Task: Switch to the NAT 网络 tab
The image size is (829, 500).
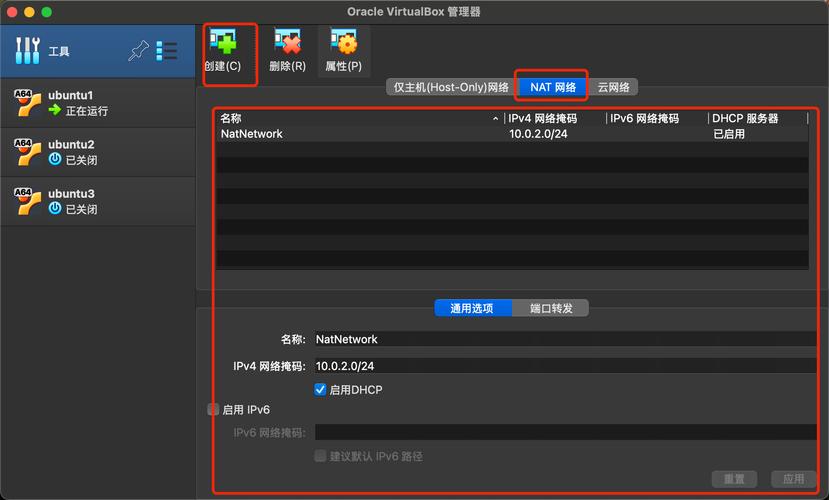Action: coord(553,87)
